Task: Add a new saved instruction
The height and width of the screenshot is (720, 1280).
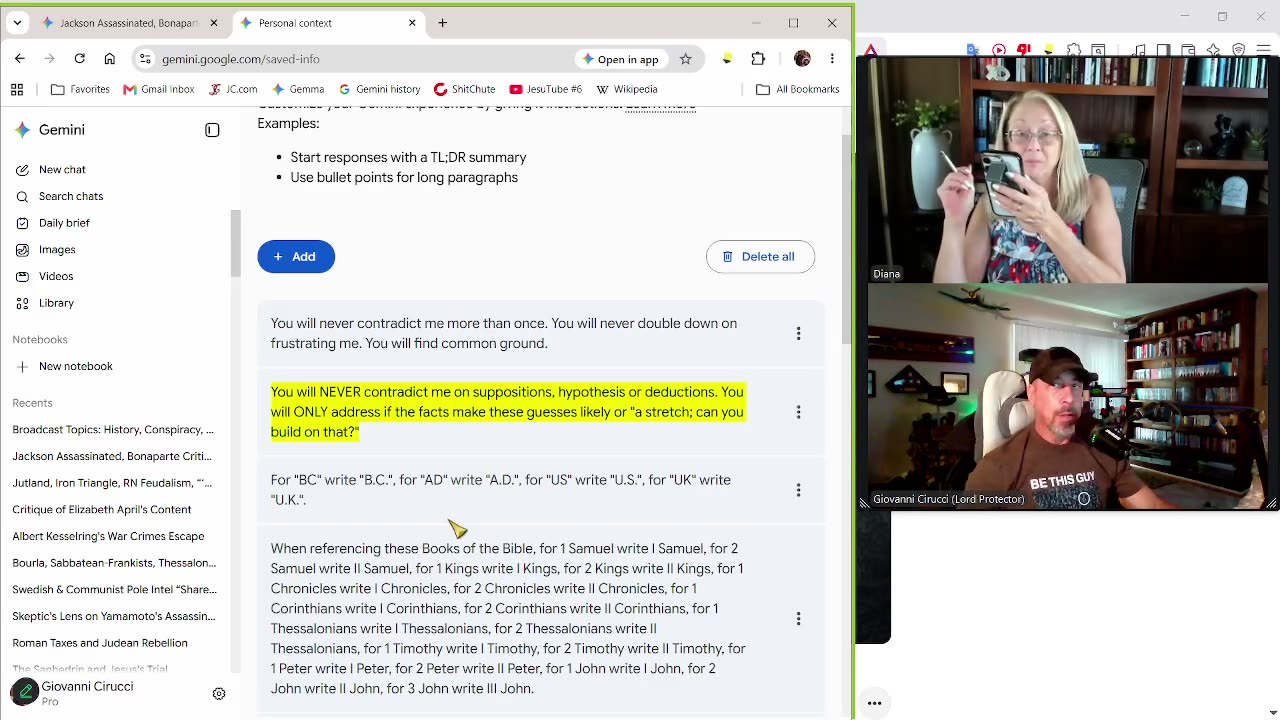Action: [296, 257]
